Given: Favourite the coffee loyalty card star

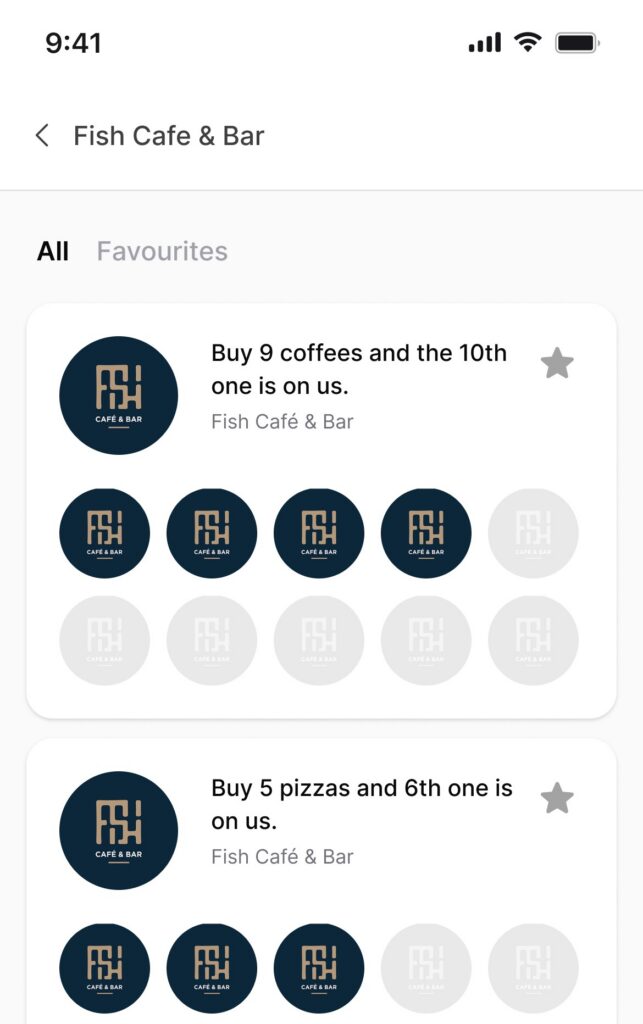Looking at the screenshot, I should 557,364.
